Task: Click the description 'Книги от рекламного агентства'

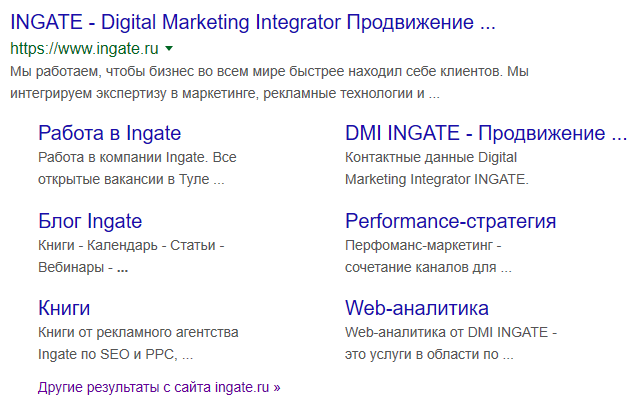Action: 138,332
